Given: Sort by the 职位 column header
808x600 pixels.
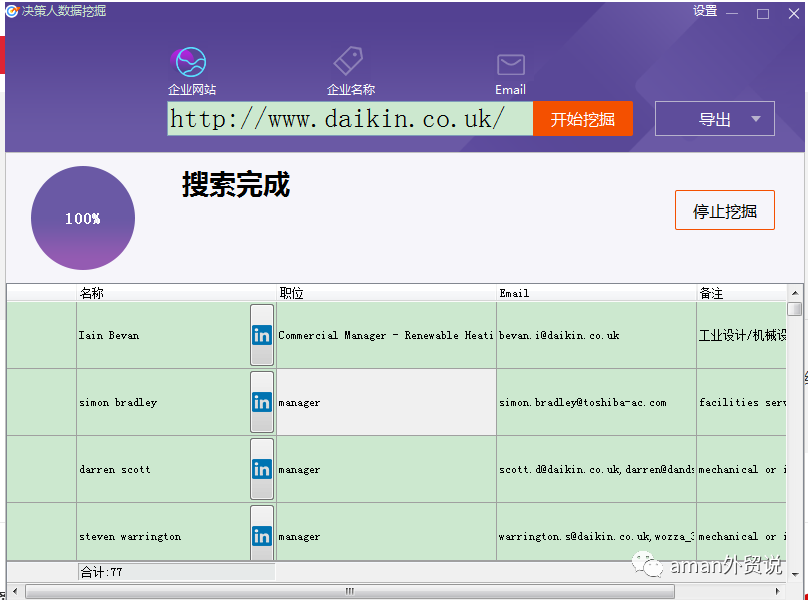Looking at the screenshot, I should pyautogui.click(x=386, y=293).
